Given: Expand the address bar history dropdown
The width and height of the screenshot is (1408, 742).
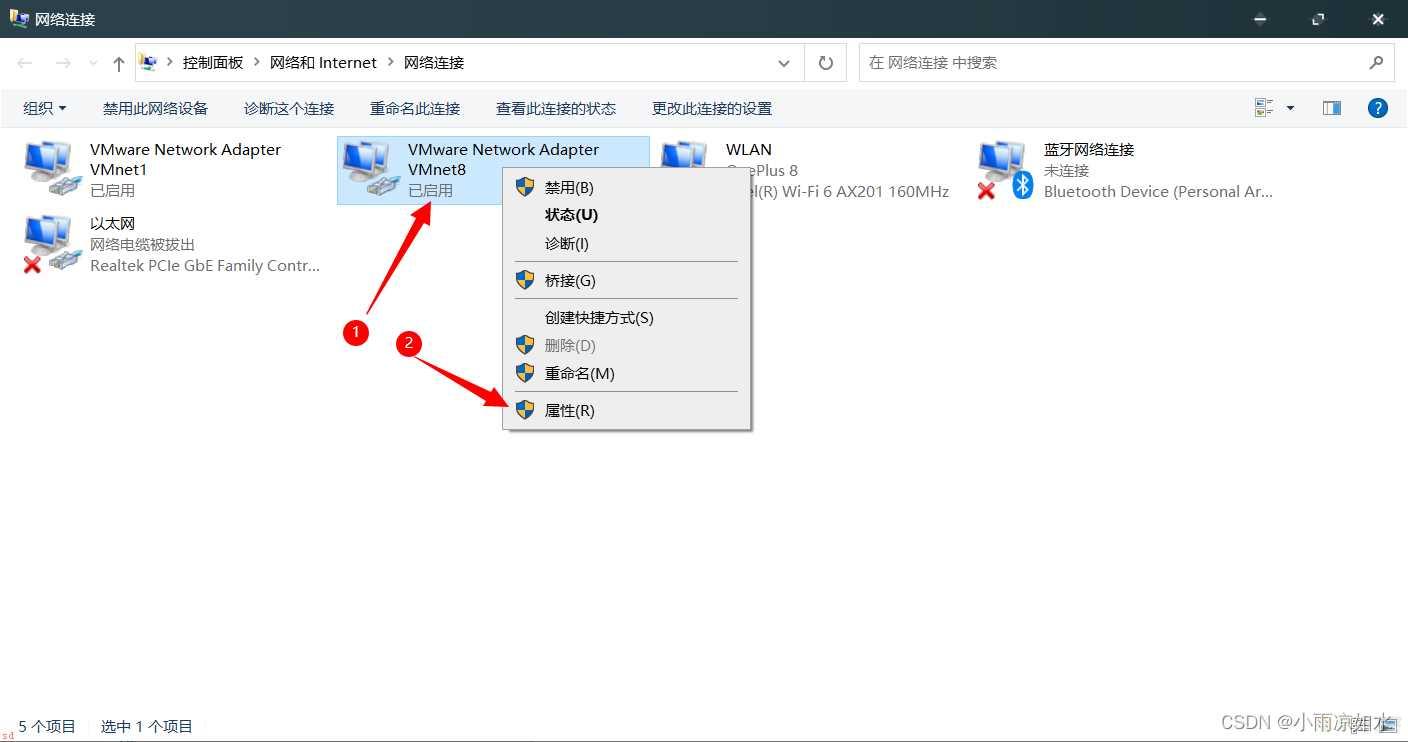Looking at the screenshot, I should tap(784, 63).
